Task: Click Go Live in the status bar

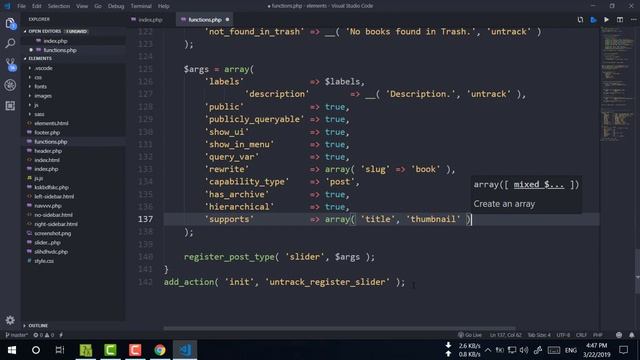Action: tap(469, 335)
